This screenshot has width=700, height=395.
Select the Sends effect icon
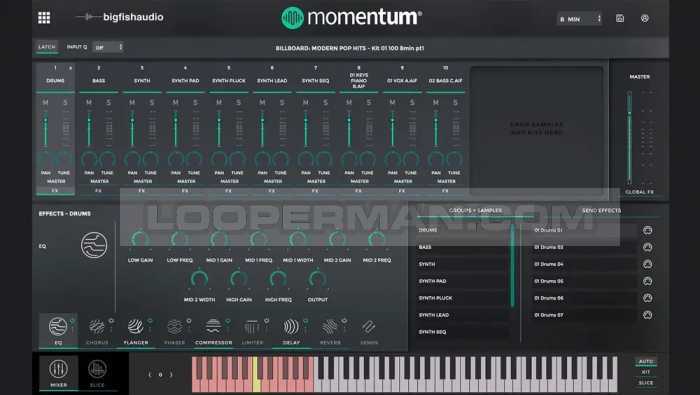[x=369, y=327]
